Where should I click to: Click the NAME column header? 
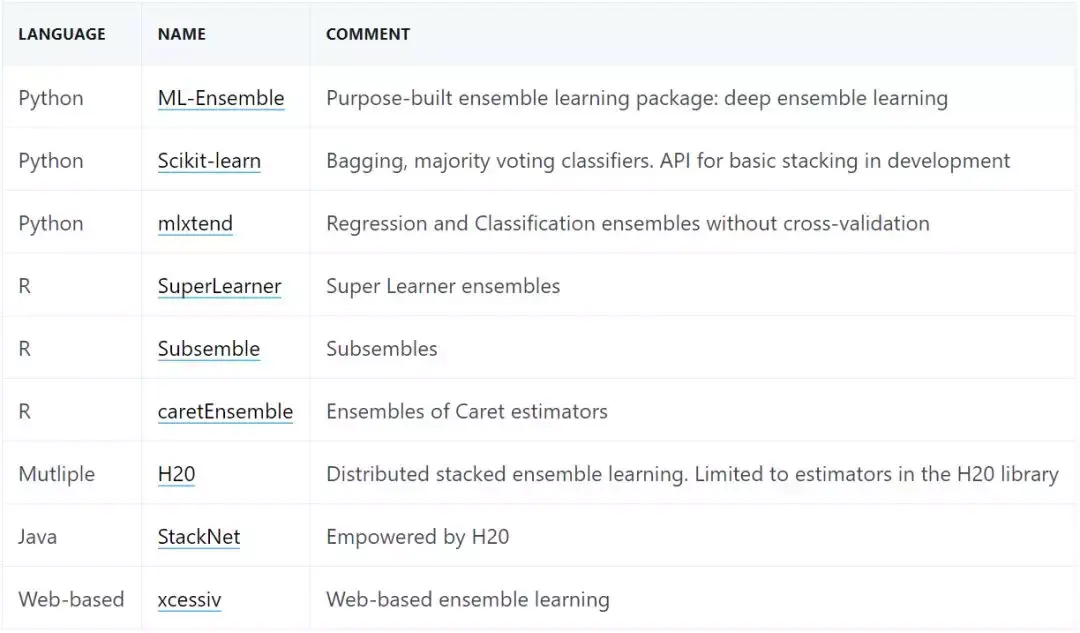pos(182,34)
